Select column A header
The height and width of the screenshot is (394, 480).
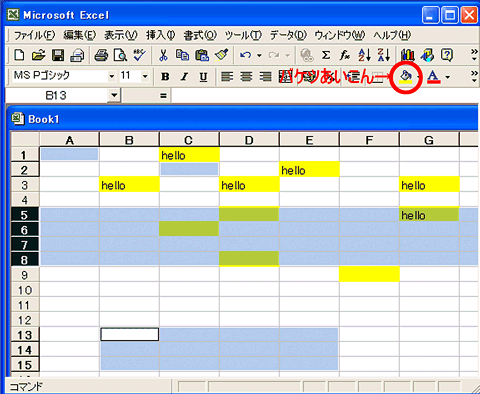coord(69,140)
